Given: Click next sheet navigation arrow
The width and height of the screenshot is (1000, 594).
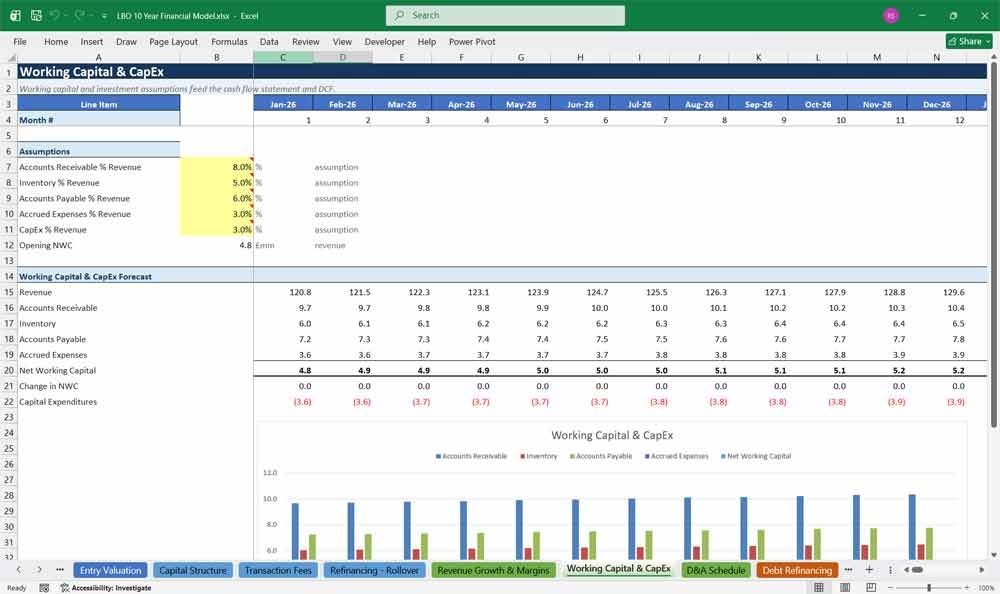Looking at the screenshot, I should (40, 570).
